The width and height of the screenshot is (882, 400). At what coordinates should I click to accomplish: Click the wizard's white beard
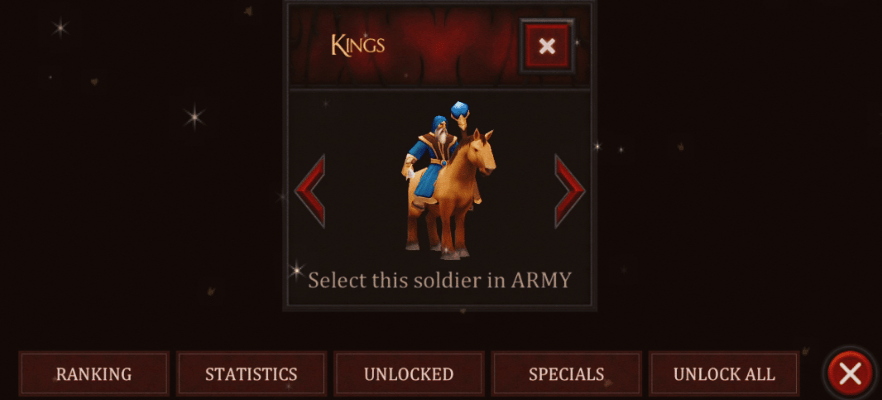point(443,137)
